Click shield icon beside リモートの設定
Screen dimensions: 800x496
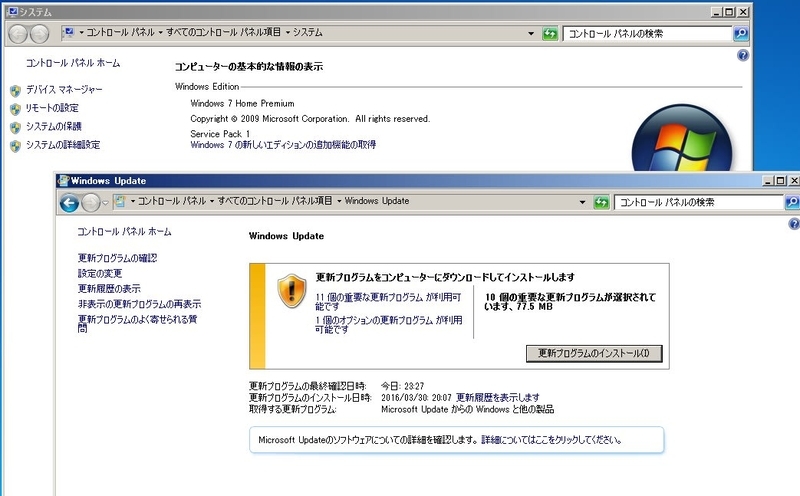pos(15,109)
